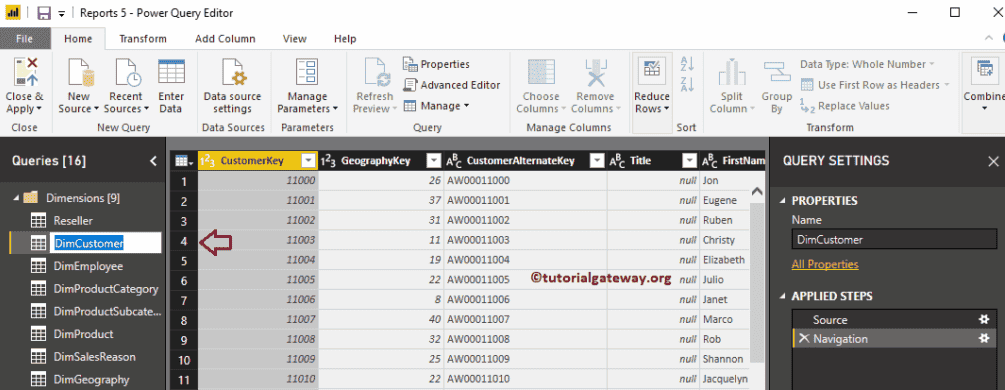Click the Manage Parameters icon
Viewport: 1005px width, 390px height.
(x=307, y=72)
